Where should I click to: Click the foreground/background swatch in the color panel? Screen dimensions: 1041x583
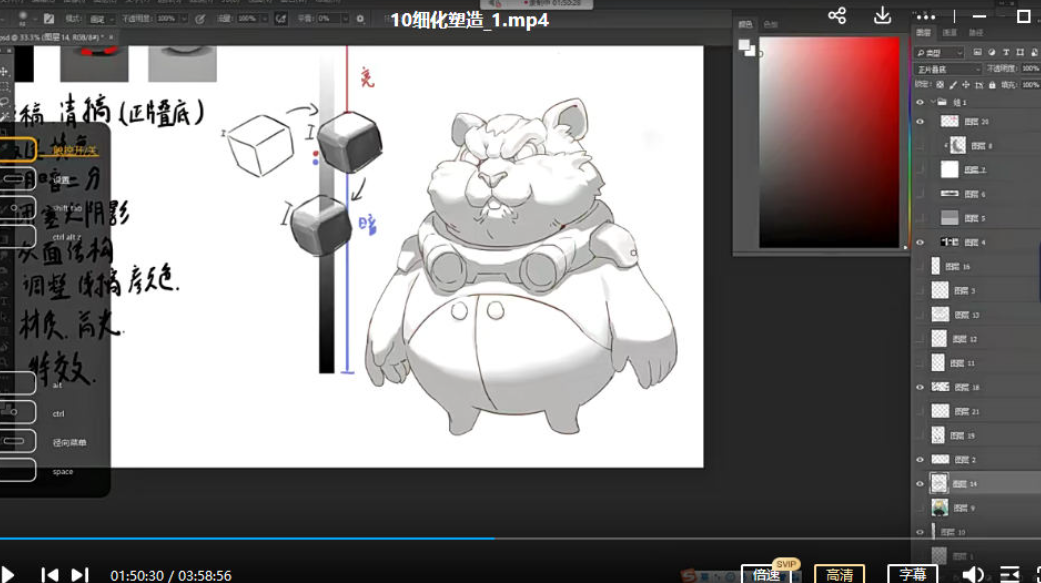(x=747, y=48)
